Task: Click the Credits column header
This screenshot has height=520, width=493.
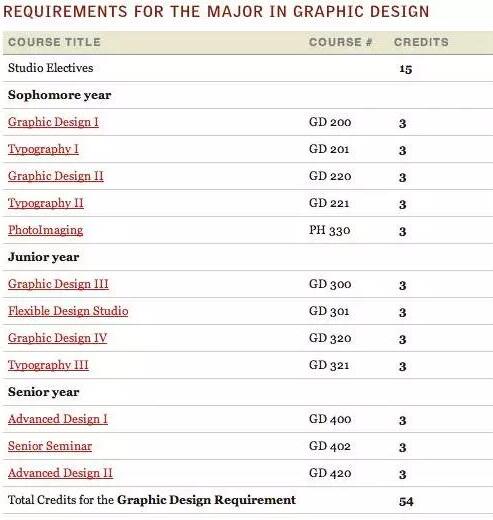Action: coord(421,42)
